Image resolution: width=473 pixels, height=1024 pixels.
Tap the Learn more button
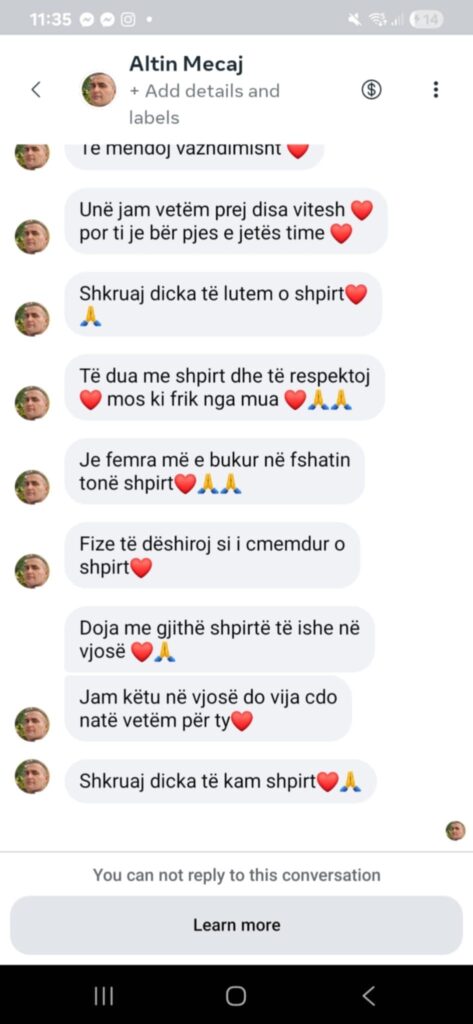[x=236, y=925]
